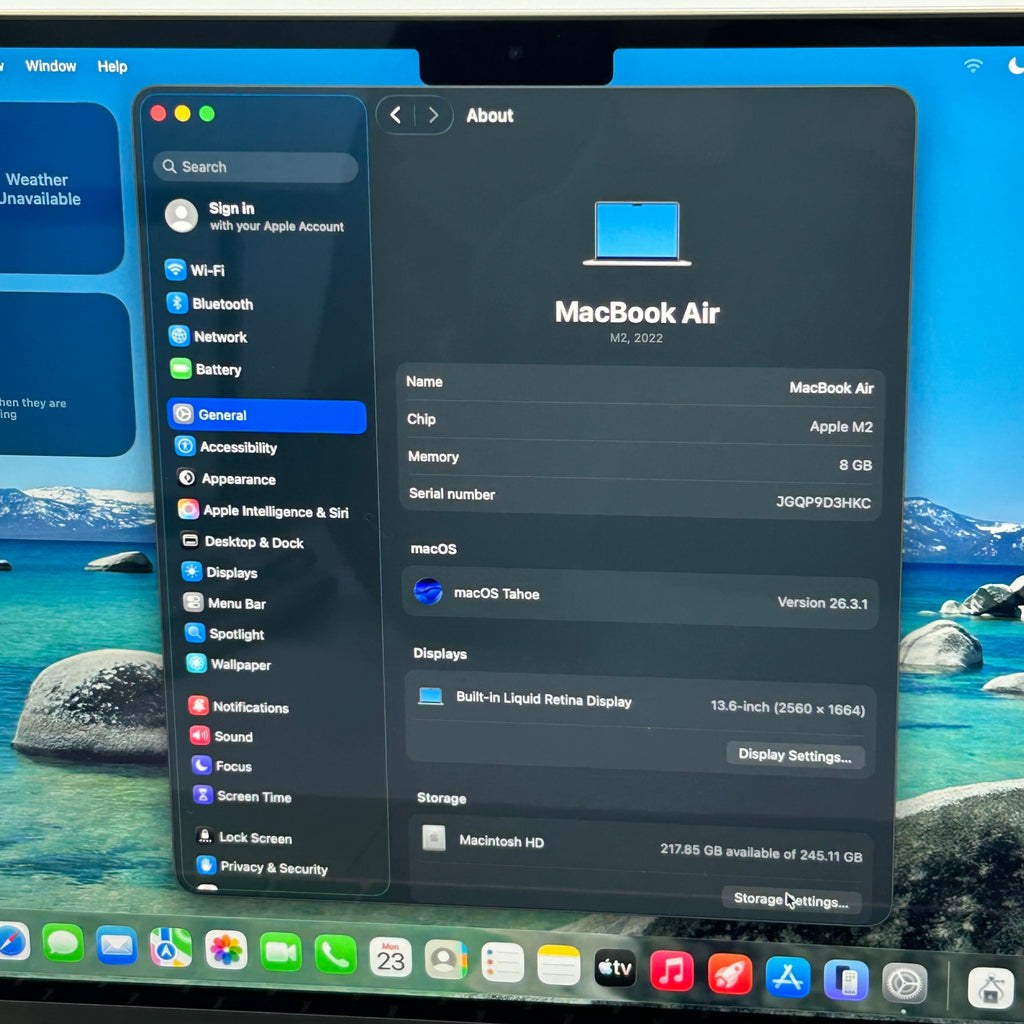The height and width of the screenshot is (1024, 1024).
Task: Open Focus settings
Action: coord(222,765)
